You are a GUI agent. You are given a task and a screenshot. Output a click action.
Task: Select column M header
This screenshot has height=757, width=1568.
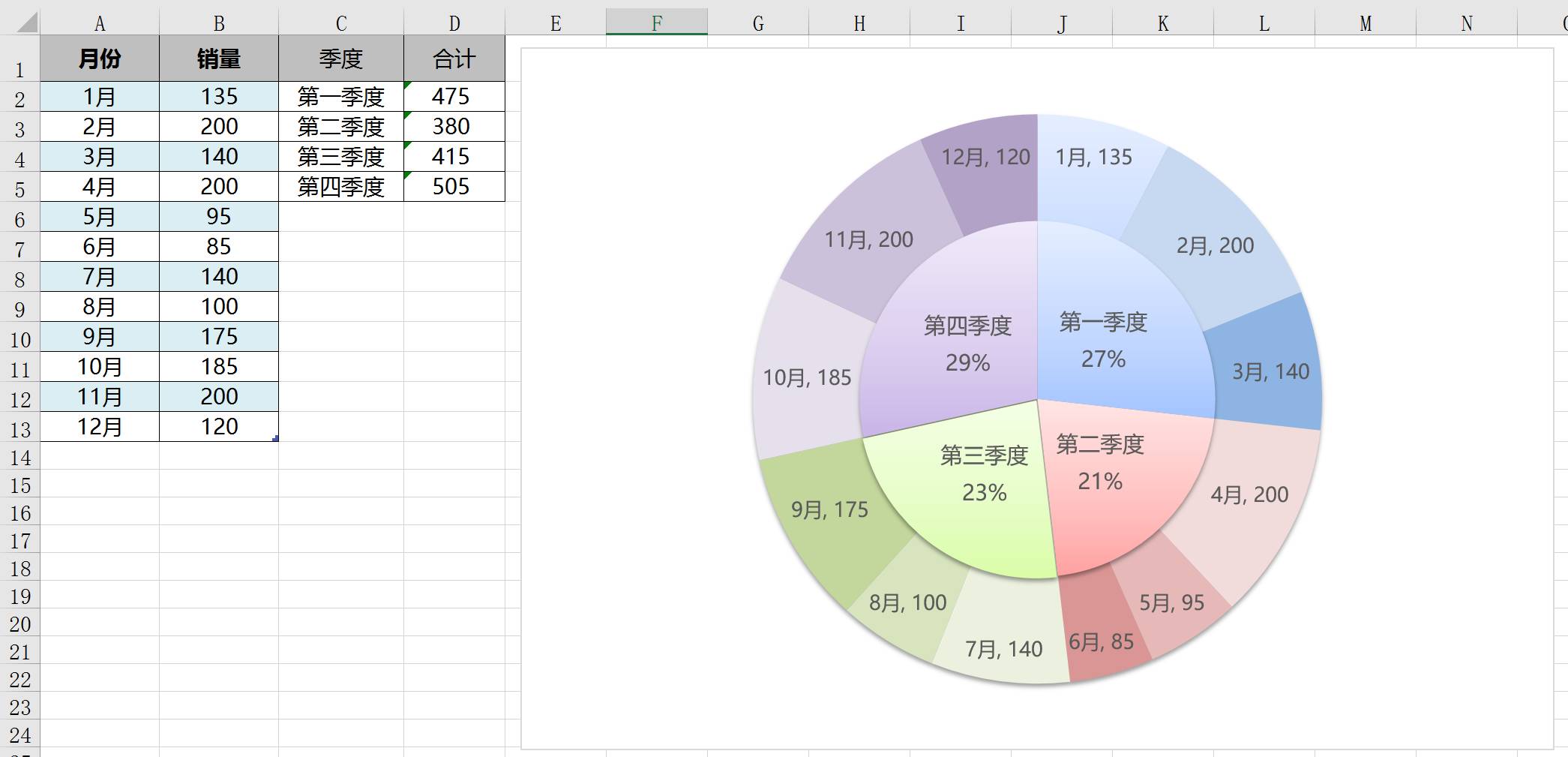click(1366, 24)
